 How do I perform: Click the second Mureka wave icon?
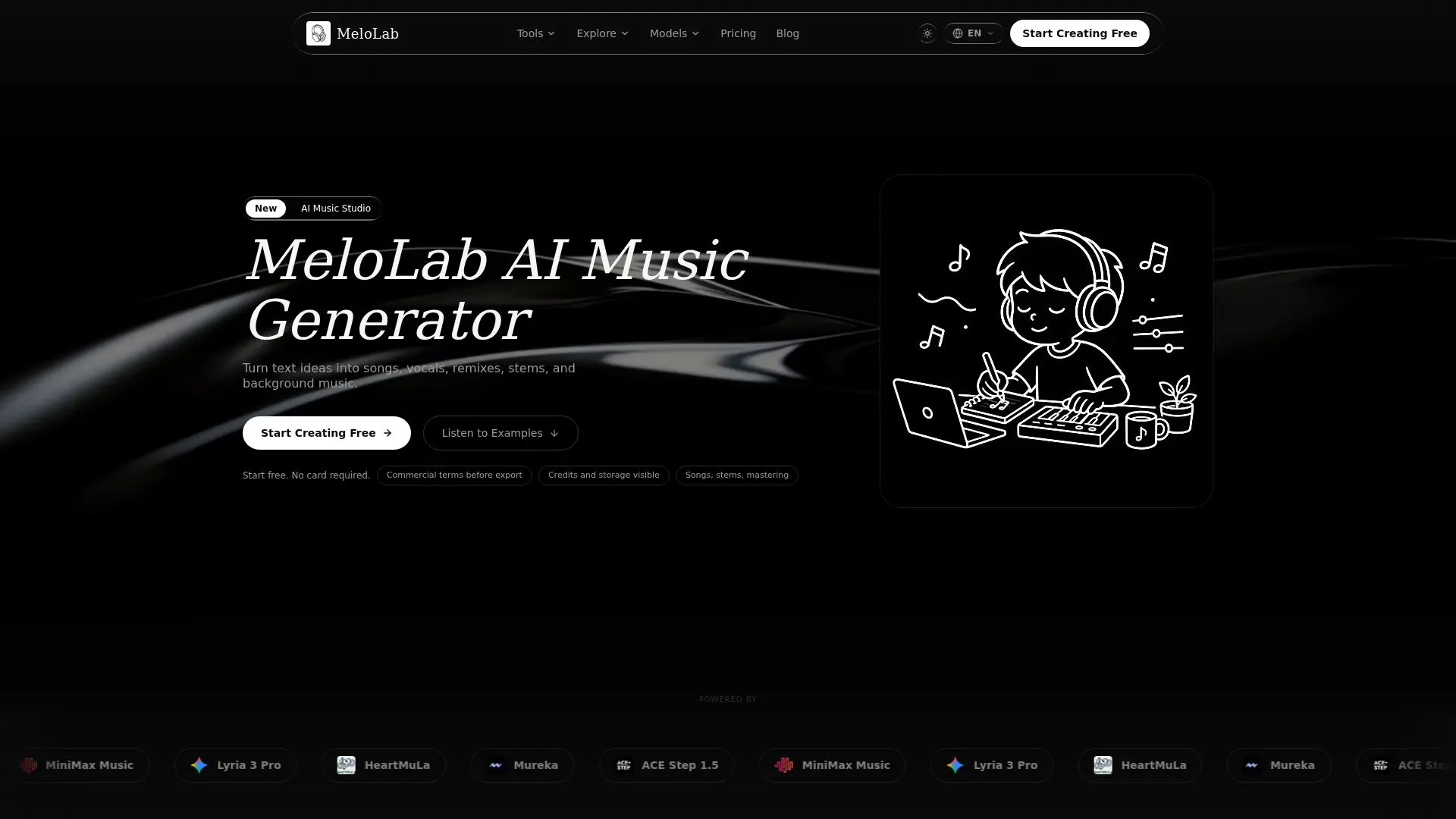(1252, 765)
